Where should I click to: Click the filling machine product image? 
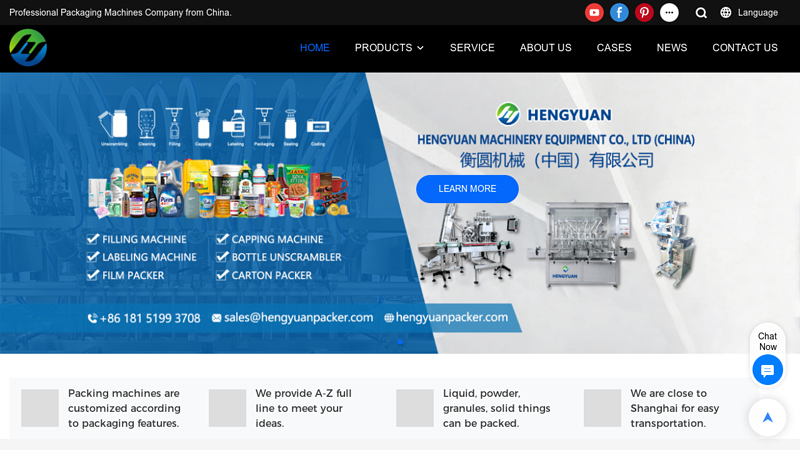pos(583,245)
